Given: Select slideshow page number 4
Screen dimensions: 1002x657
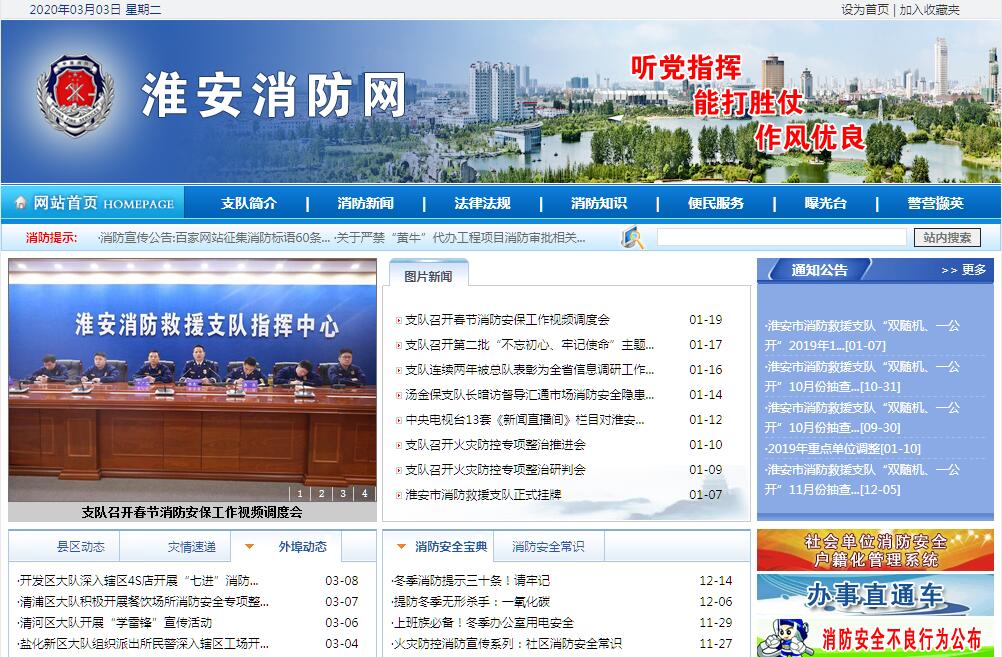Looking at the screenshot, I should point(364,493).
